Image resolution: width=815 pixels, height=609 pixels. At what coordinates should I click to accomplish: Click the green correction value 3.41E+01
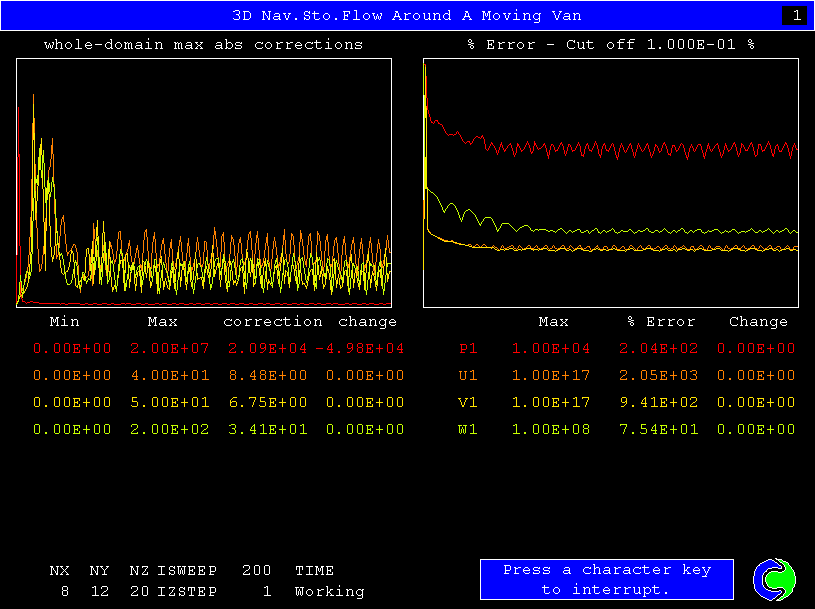[268, 430]
